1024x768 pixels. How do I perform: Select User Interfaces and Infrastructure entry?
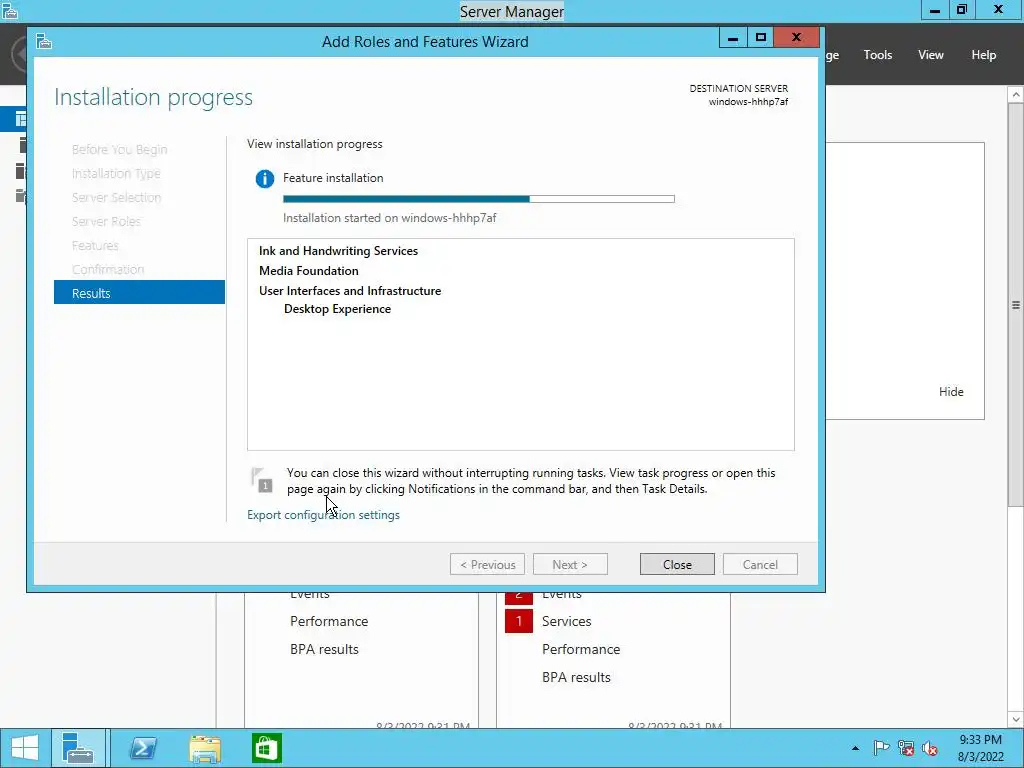(x=350, y=291)
